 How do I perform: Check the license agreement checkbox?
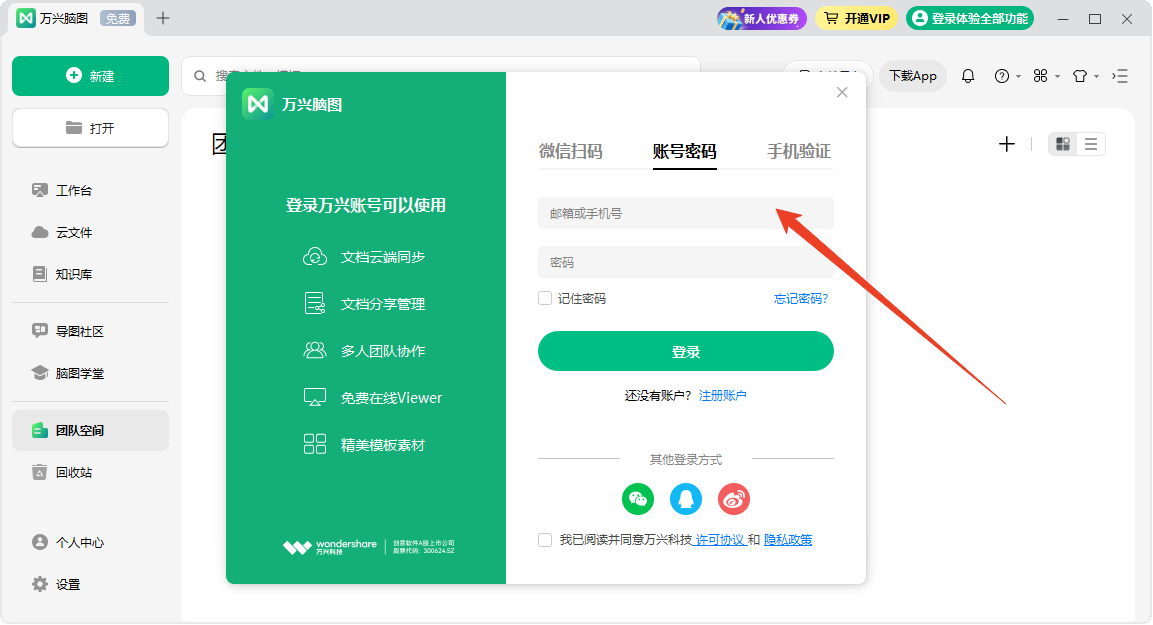(545, 540)
